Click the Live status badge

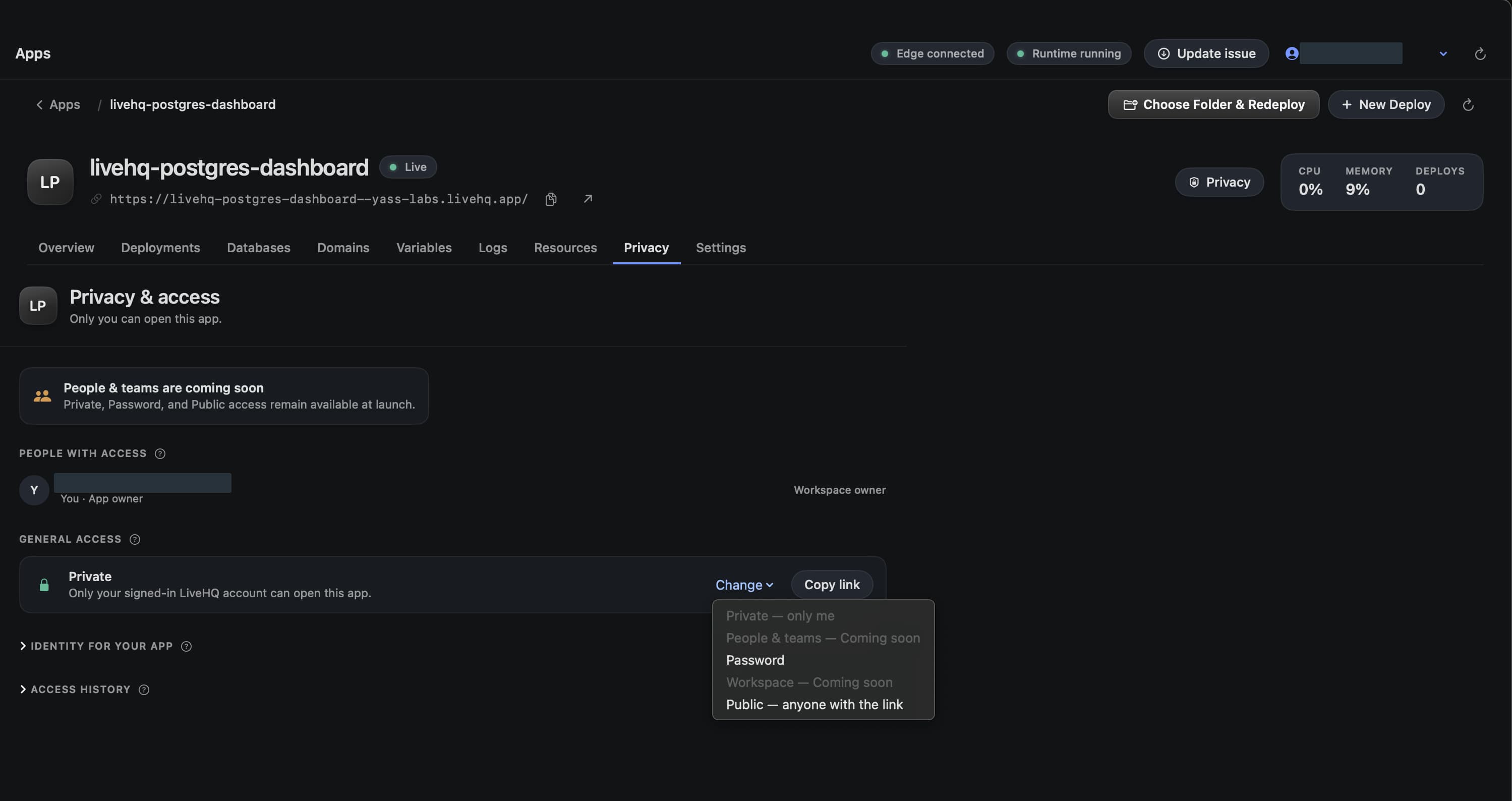tap(408, 167)
